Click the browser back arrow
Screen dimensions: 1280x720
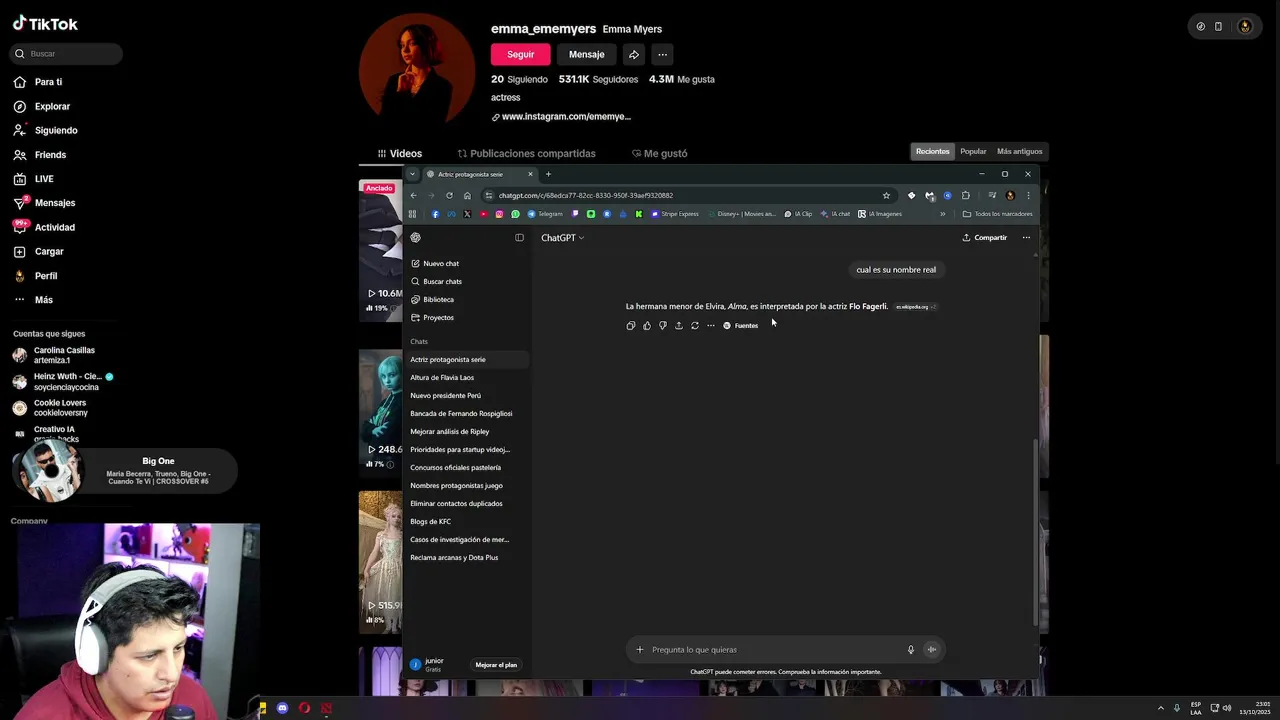(x=413, y=196)
